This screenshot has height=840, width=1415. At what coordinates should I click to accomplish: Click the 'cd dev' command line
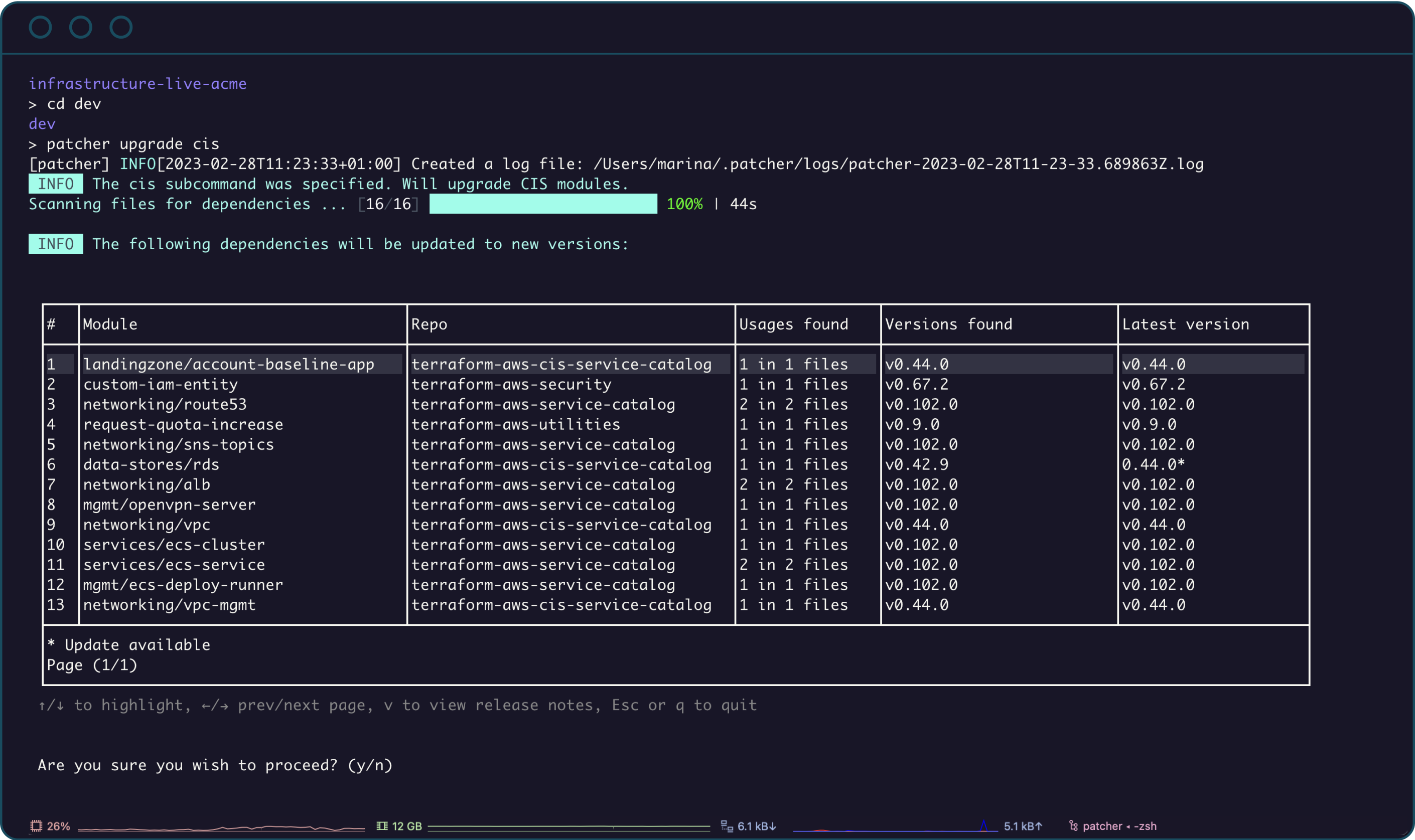coord(65,104)
